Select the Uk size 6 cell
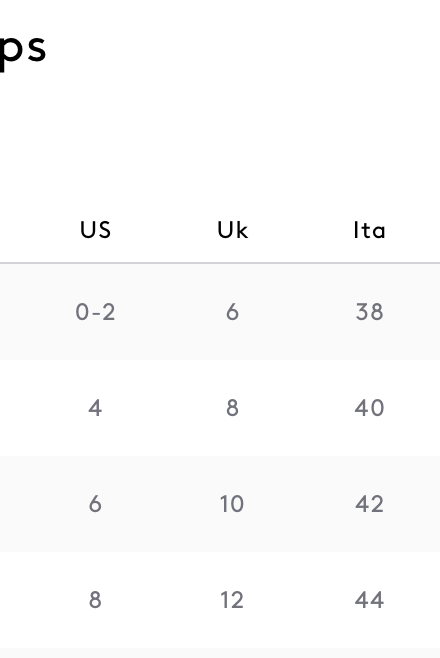440x658 pixels. [232, 312]
